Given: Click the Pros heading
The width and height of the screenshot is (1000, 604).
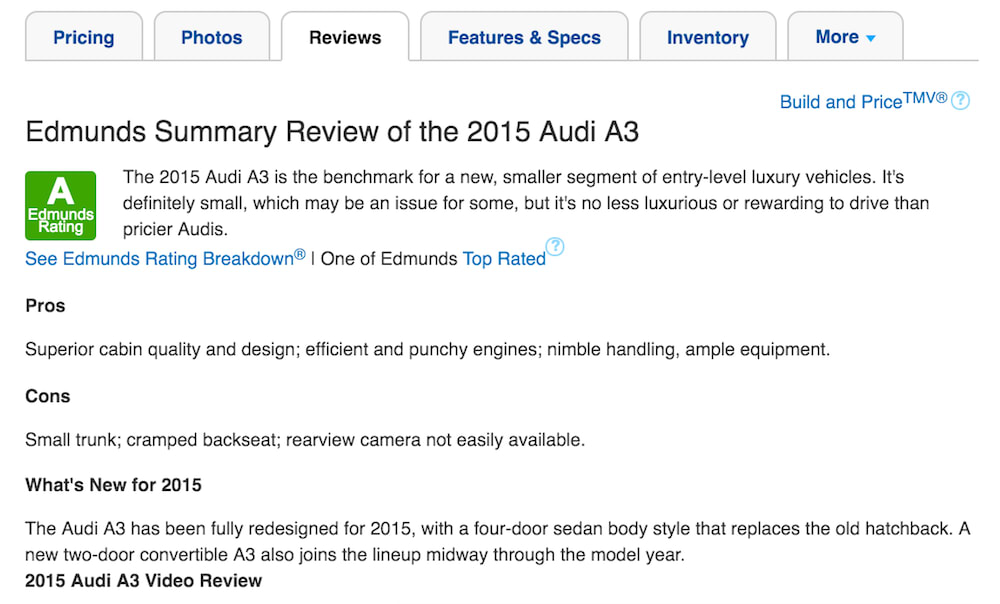Looking at the screenshot, I should pos(45,306).
